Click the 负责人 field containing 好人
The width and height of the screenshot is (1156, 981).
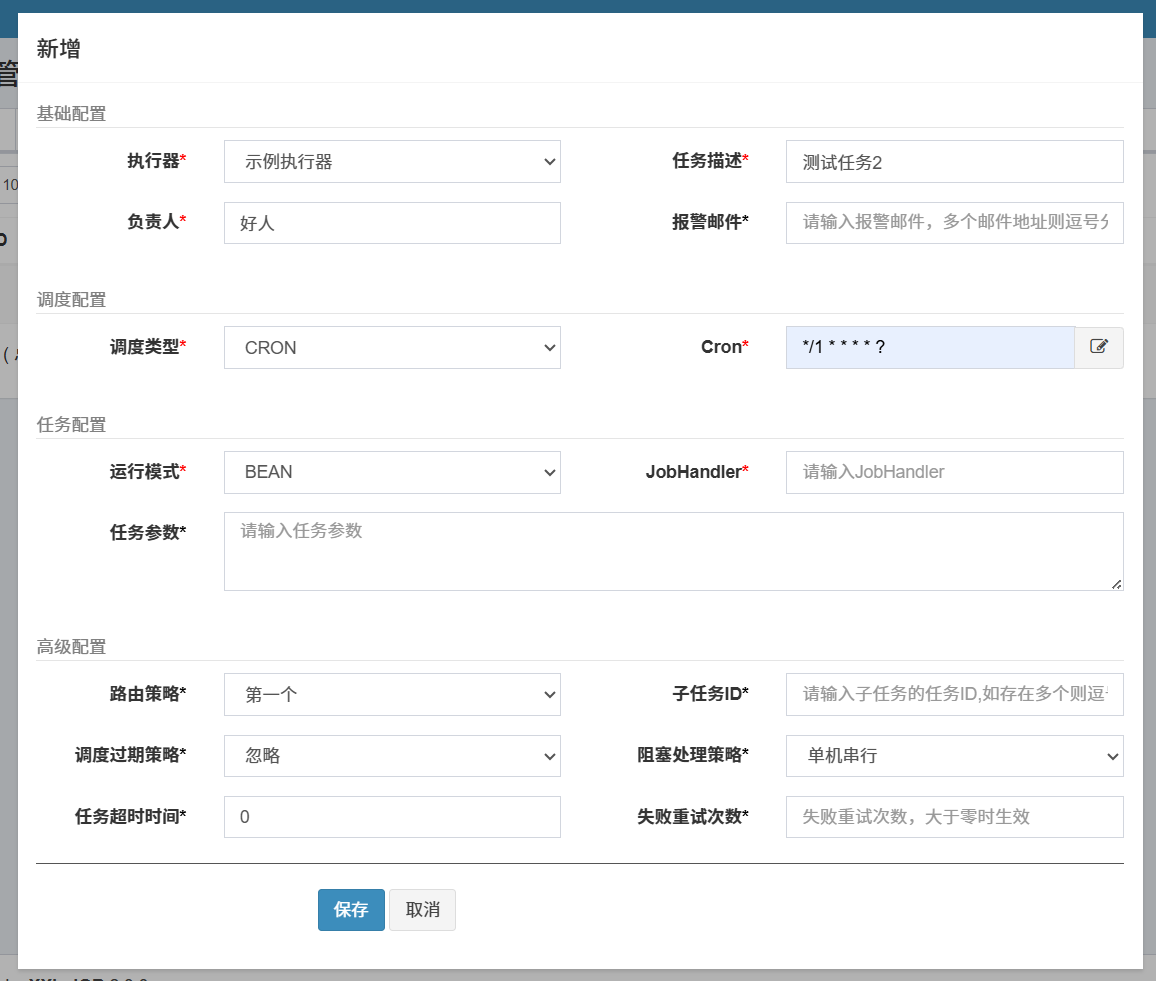point(392,223)
